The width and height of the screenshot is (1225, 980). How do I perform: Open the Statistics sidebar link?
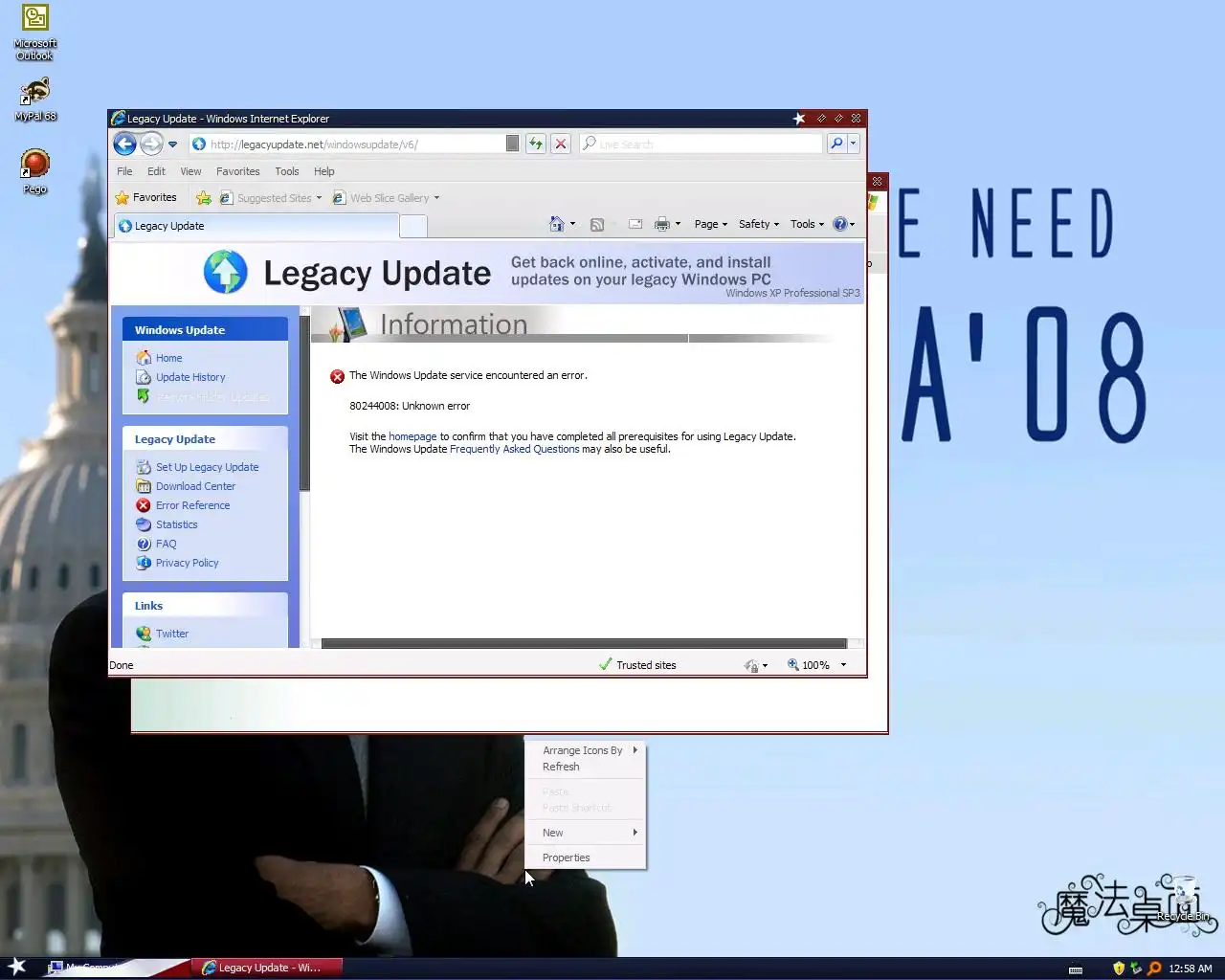click(176, 524)
